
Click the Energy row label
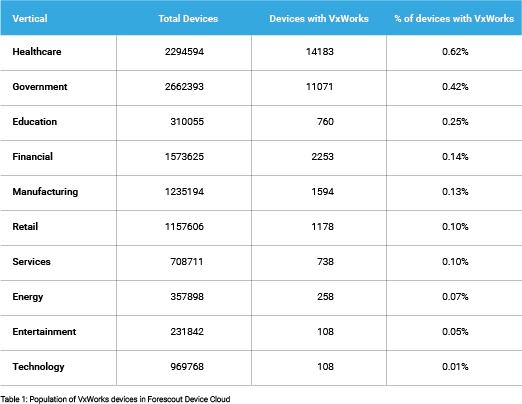pyautogui.click(x=28, y=297)
